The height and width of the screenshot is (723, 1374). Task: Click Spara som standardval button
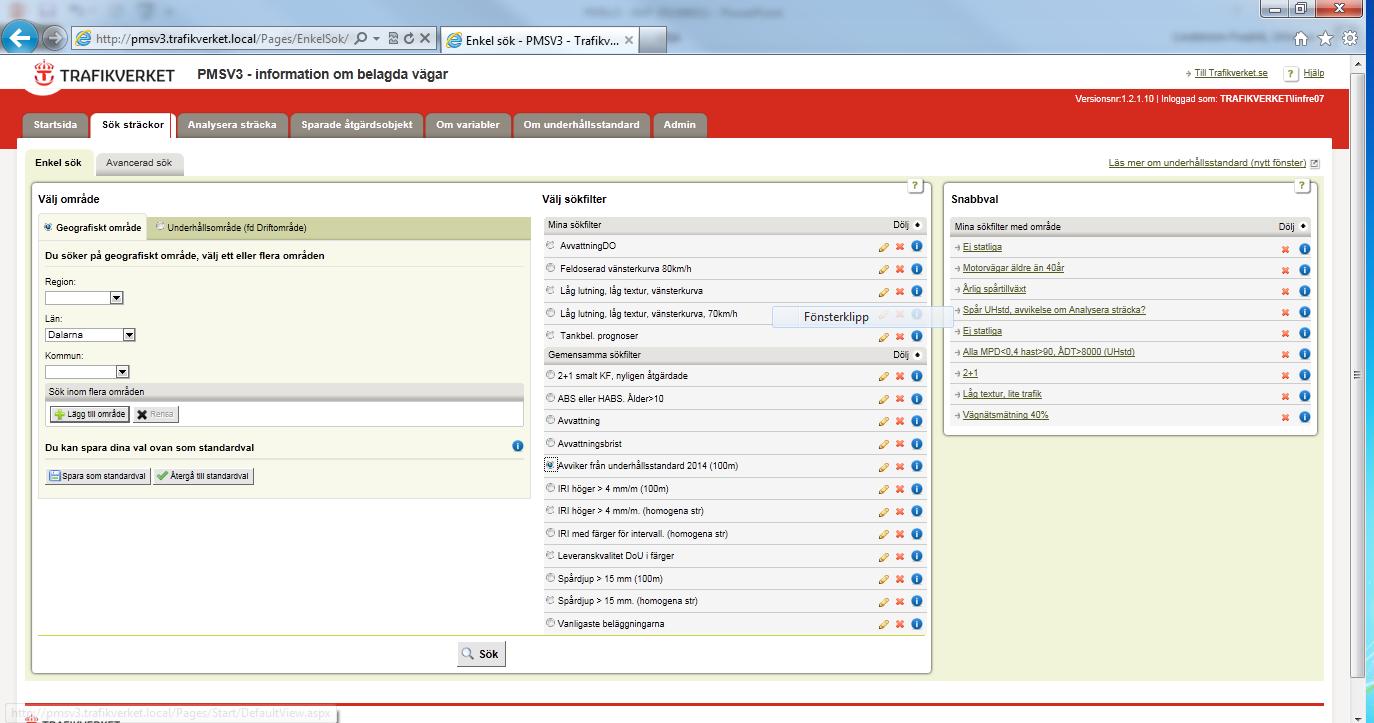(97, 476)
